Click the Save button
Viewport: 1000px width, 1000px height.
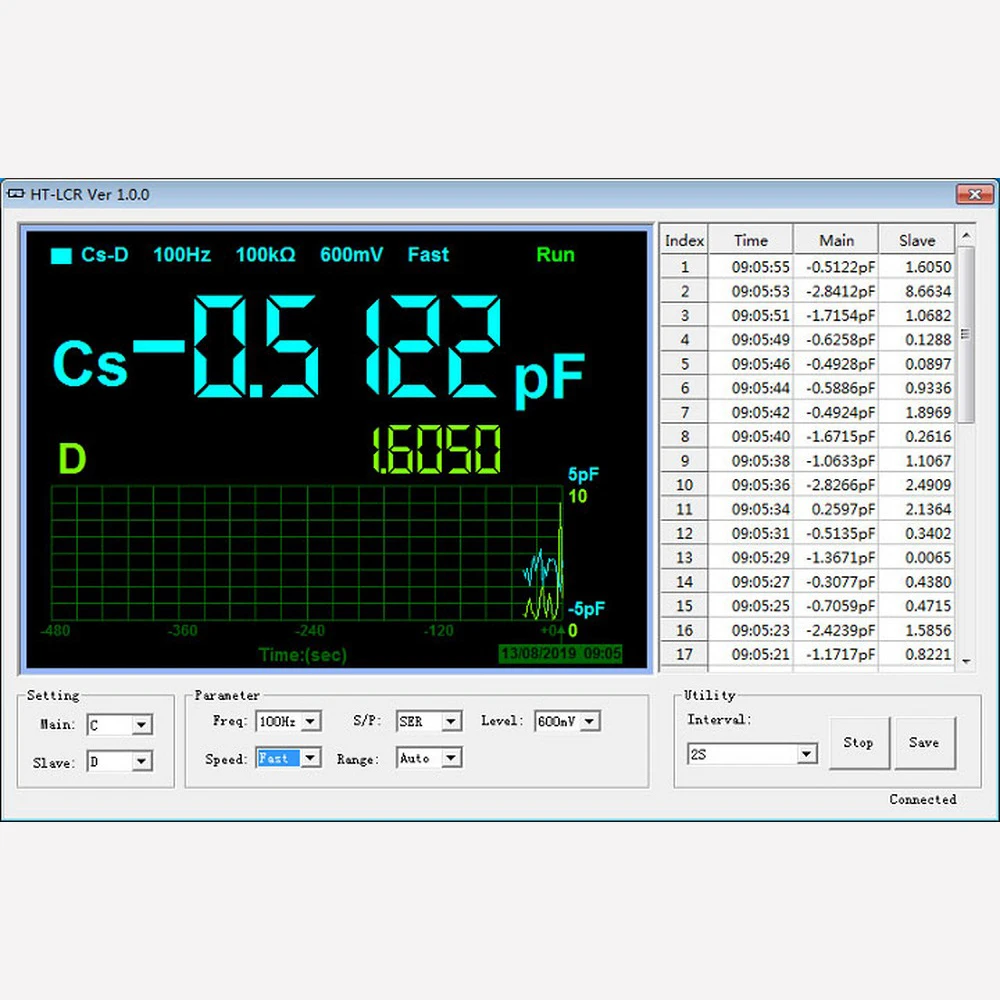[924, 743]
